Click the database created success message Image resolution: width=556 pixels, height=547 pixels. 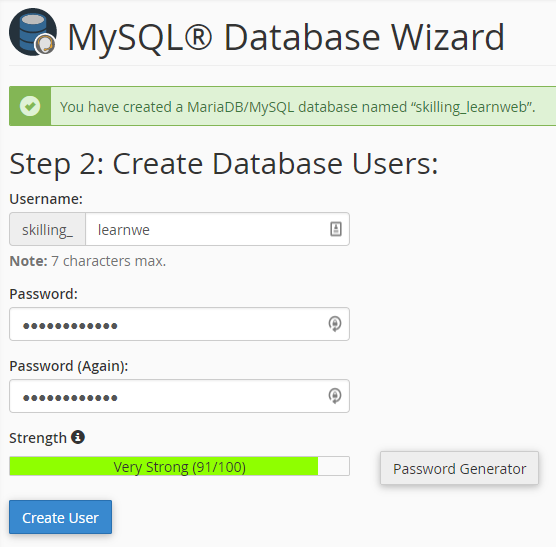coord(297,107)
